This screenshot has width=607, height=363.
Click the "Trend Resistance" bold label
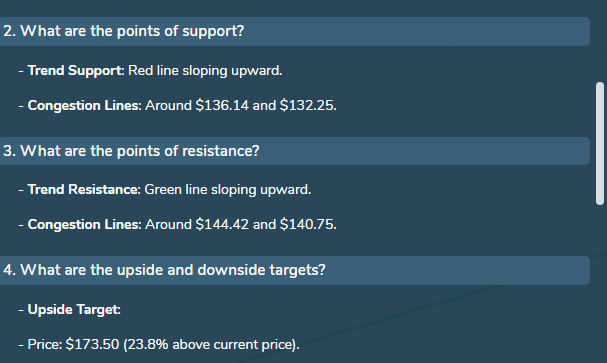point(83,190)
